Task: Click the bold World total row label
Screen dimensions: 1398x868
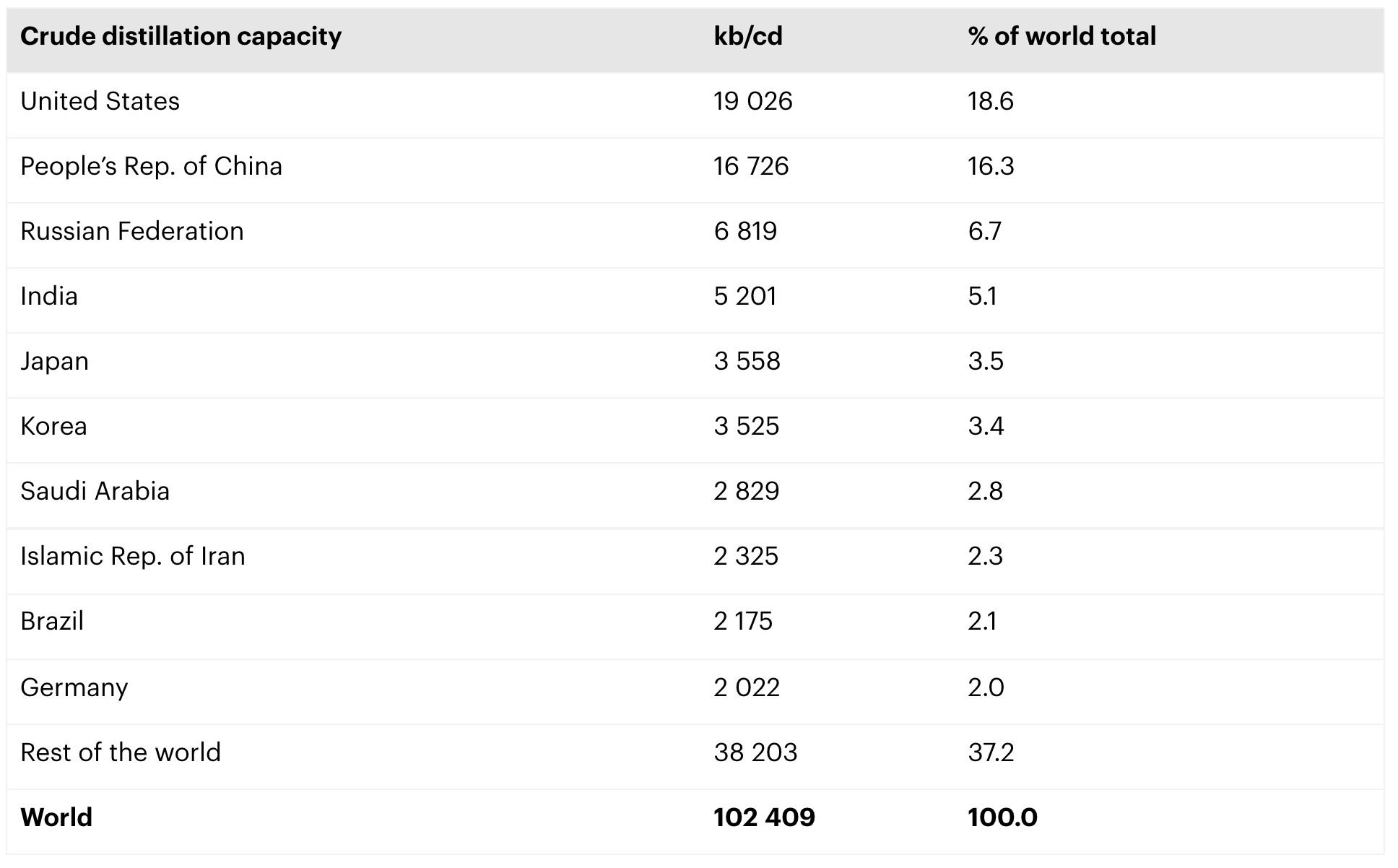Action: tap(56, 817)
